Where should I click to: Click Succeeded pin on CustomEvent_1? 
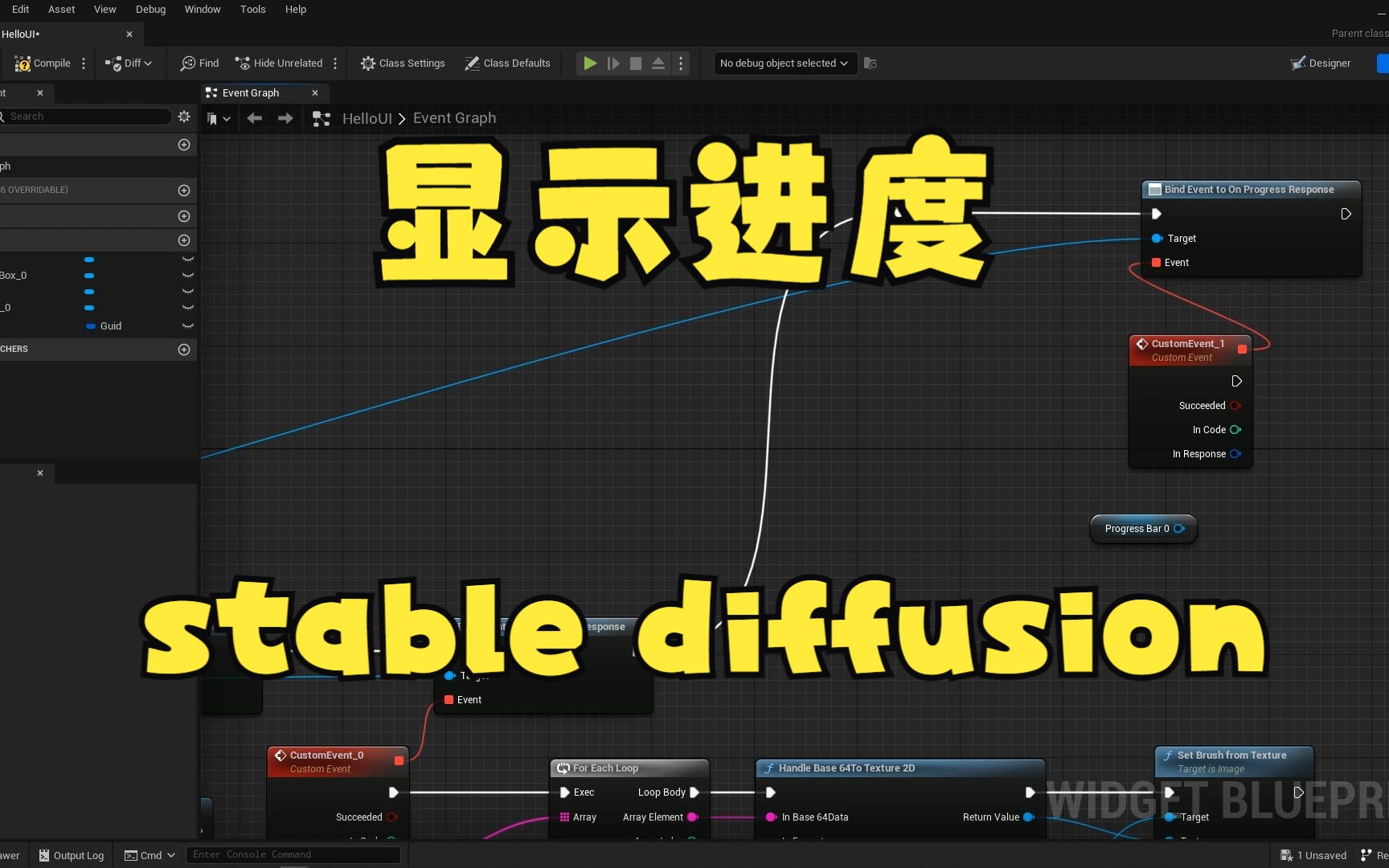(1235, 406)
